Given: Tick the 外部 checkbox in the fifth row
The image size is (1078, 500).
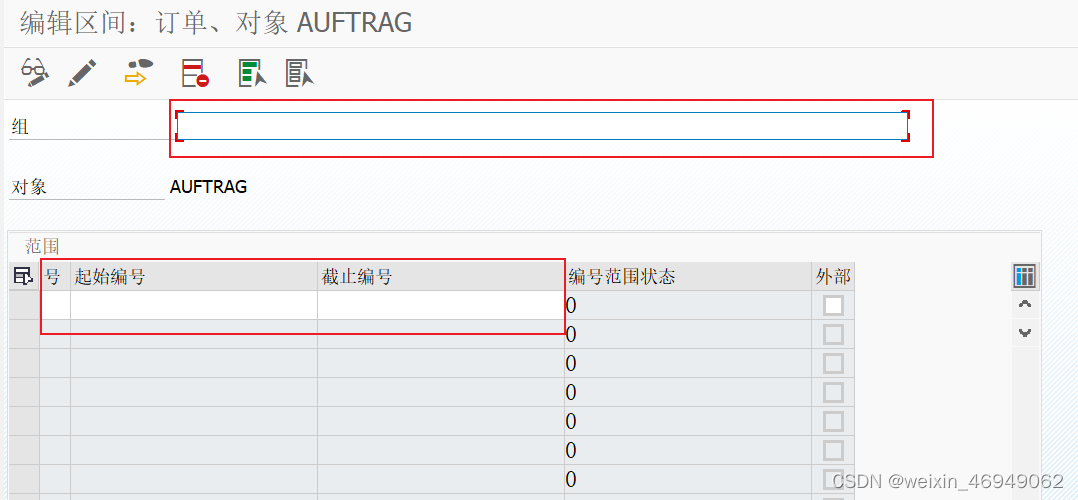Looking at the screenshot, I should [x=833, y=421].
